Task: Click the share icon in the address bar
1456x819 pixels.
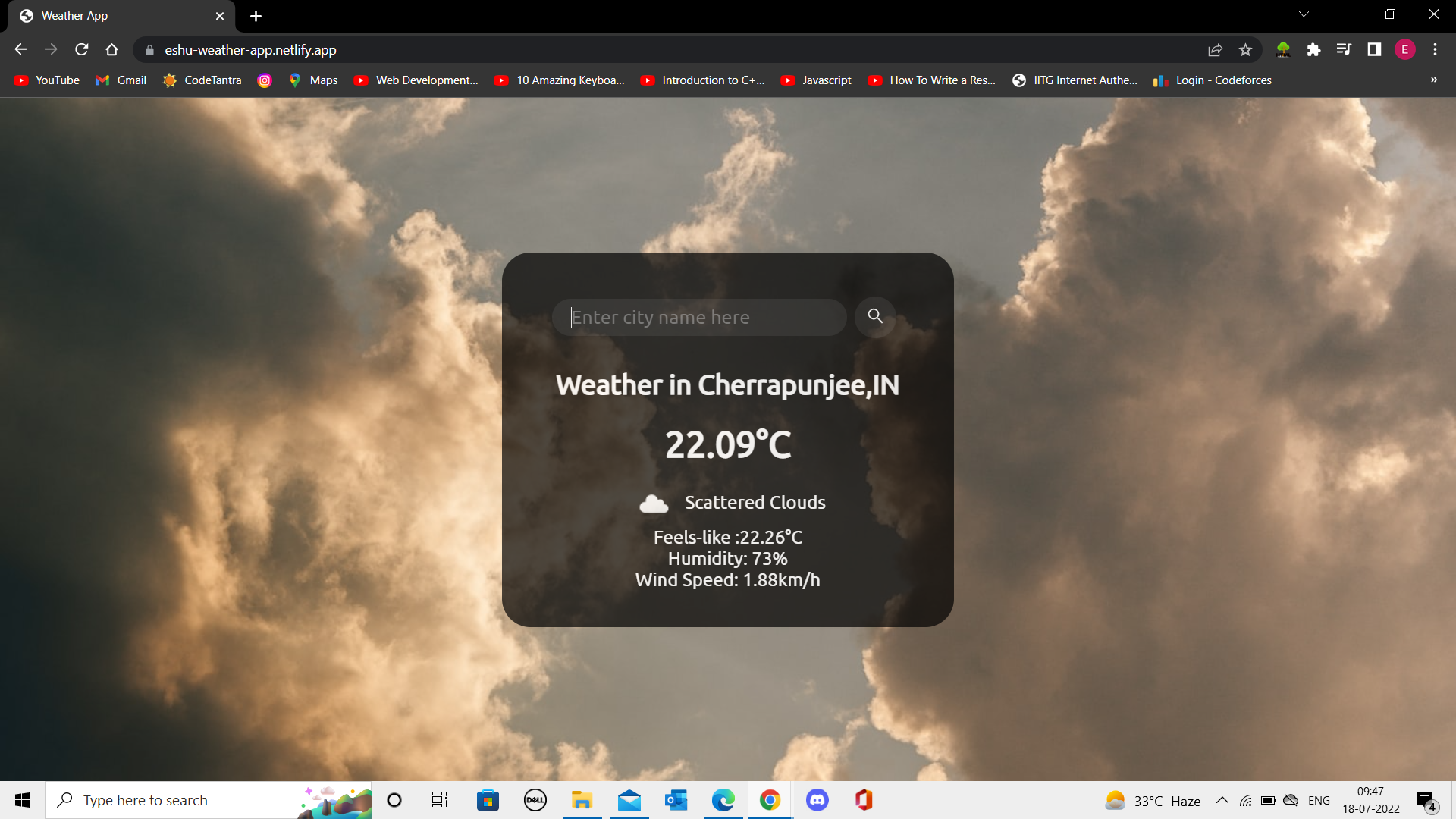Action: (1215, 49)
